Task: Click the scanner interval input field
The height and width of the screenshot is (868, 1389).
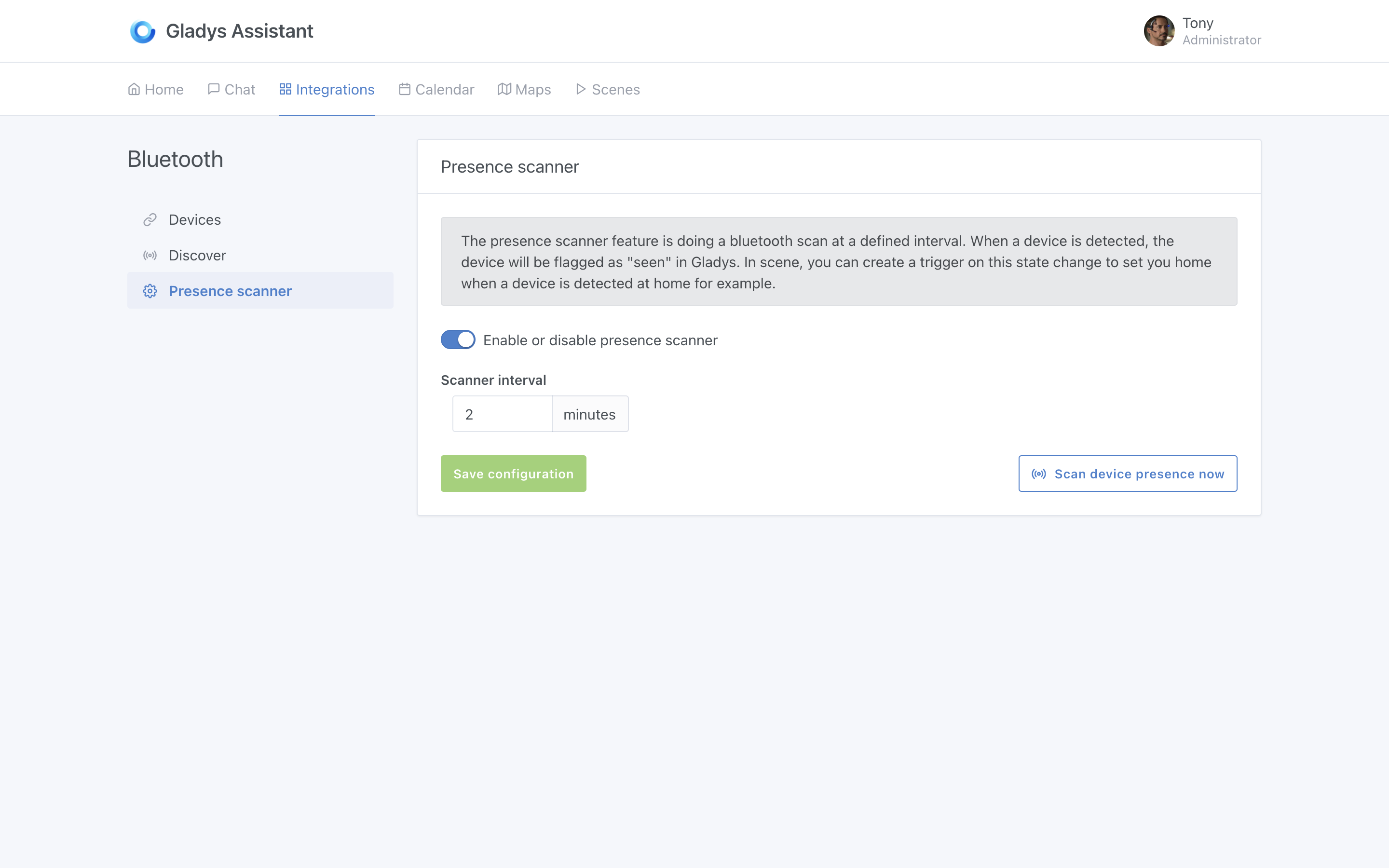Action: pyautogui.click(x=502, y=413)
